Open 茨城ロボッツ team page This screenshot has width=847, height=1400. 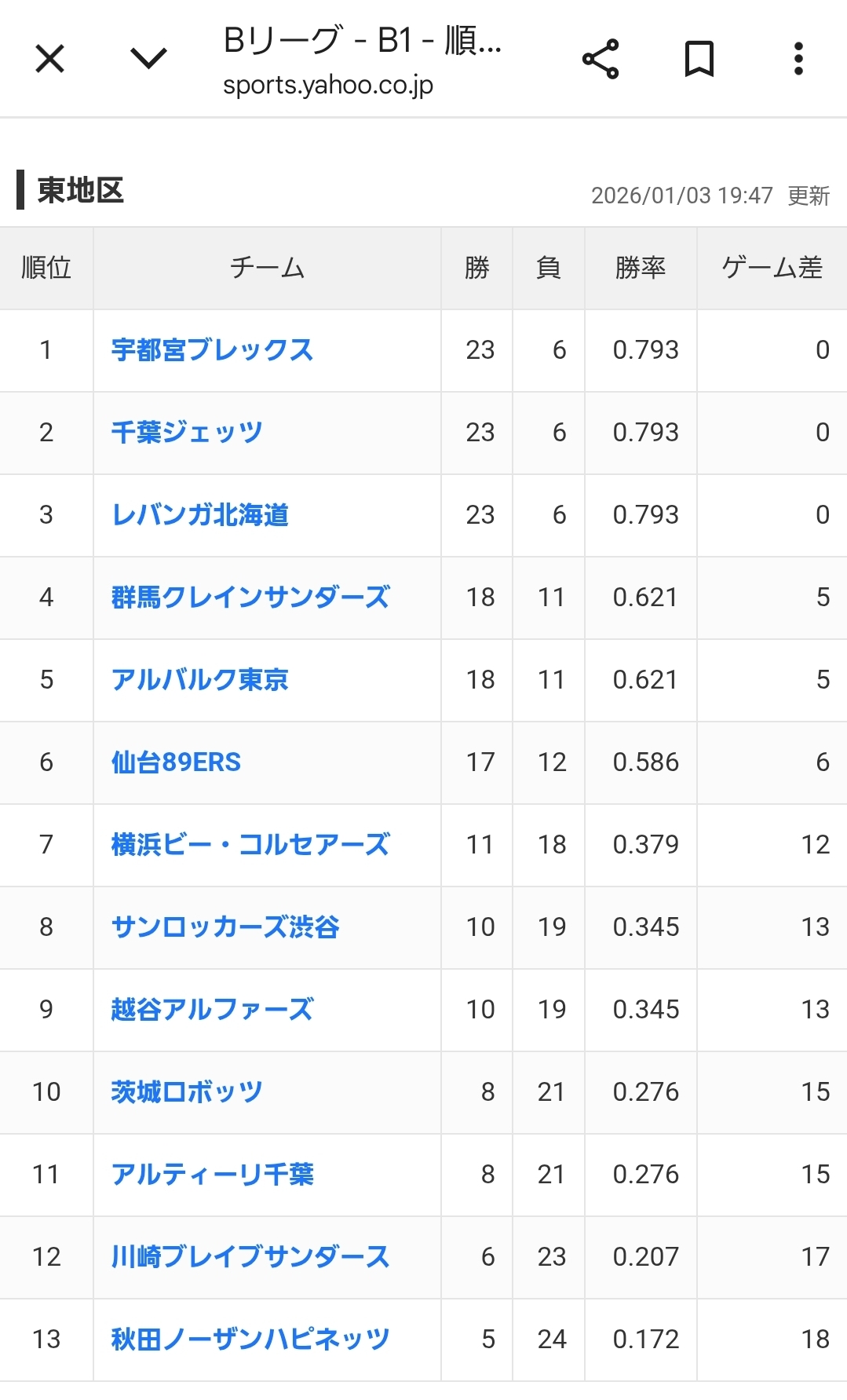[187, 1092]
